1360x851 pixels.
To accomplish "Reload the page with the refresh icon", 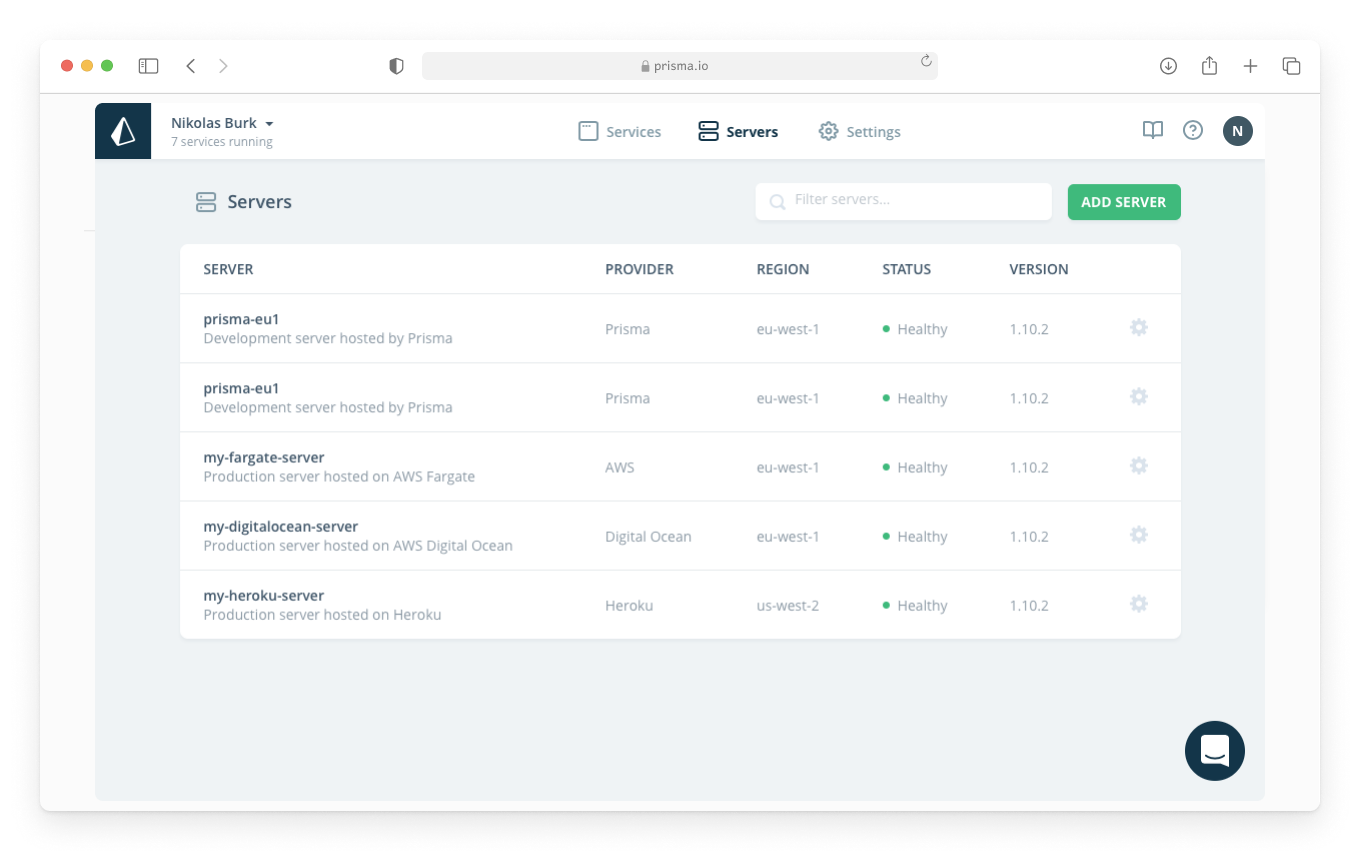I will coord(926,61).
